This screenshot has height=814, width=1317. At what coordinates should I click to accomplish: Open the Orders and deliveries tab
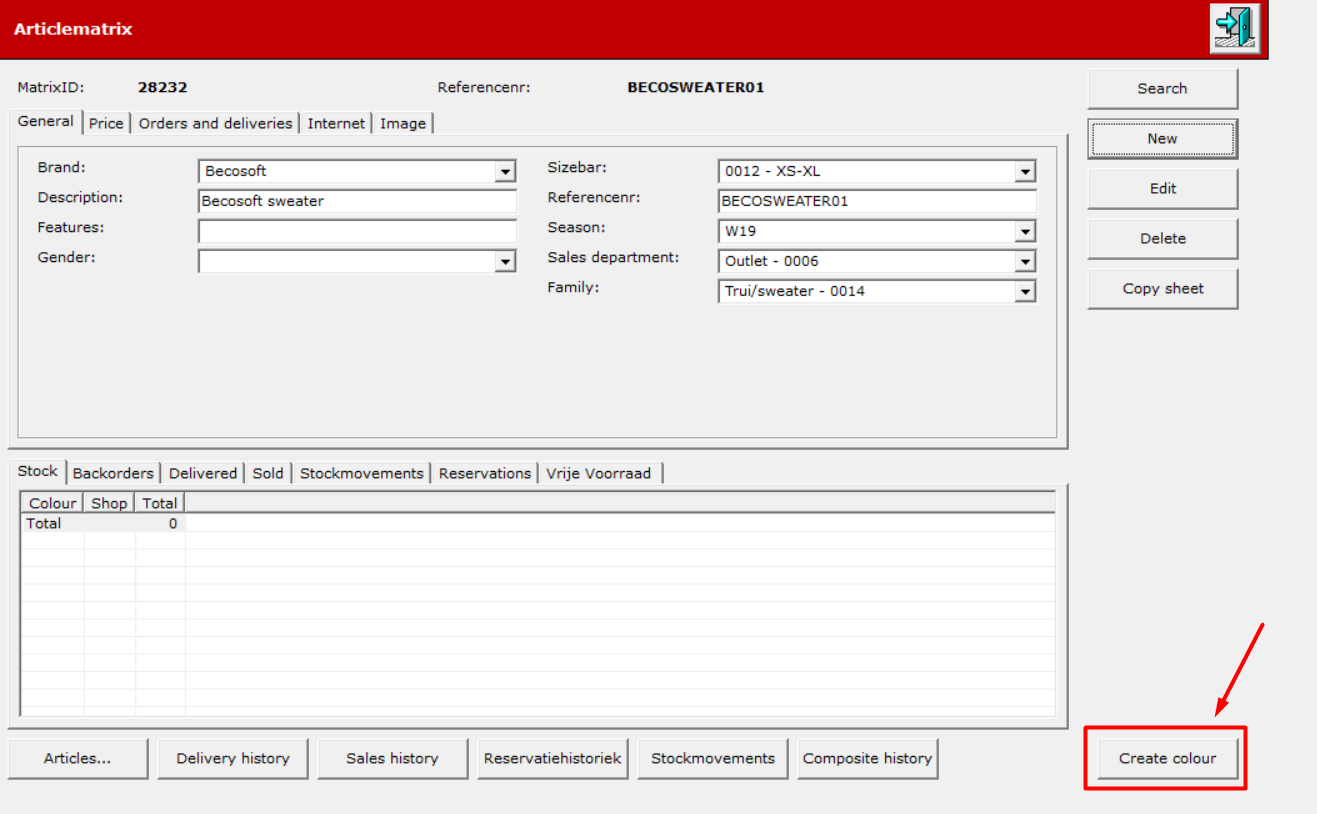point(215,123)
